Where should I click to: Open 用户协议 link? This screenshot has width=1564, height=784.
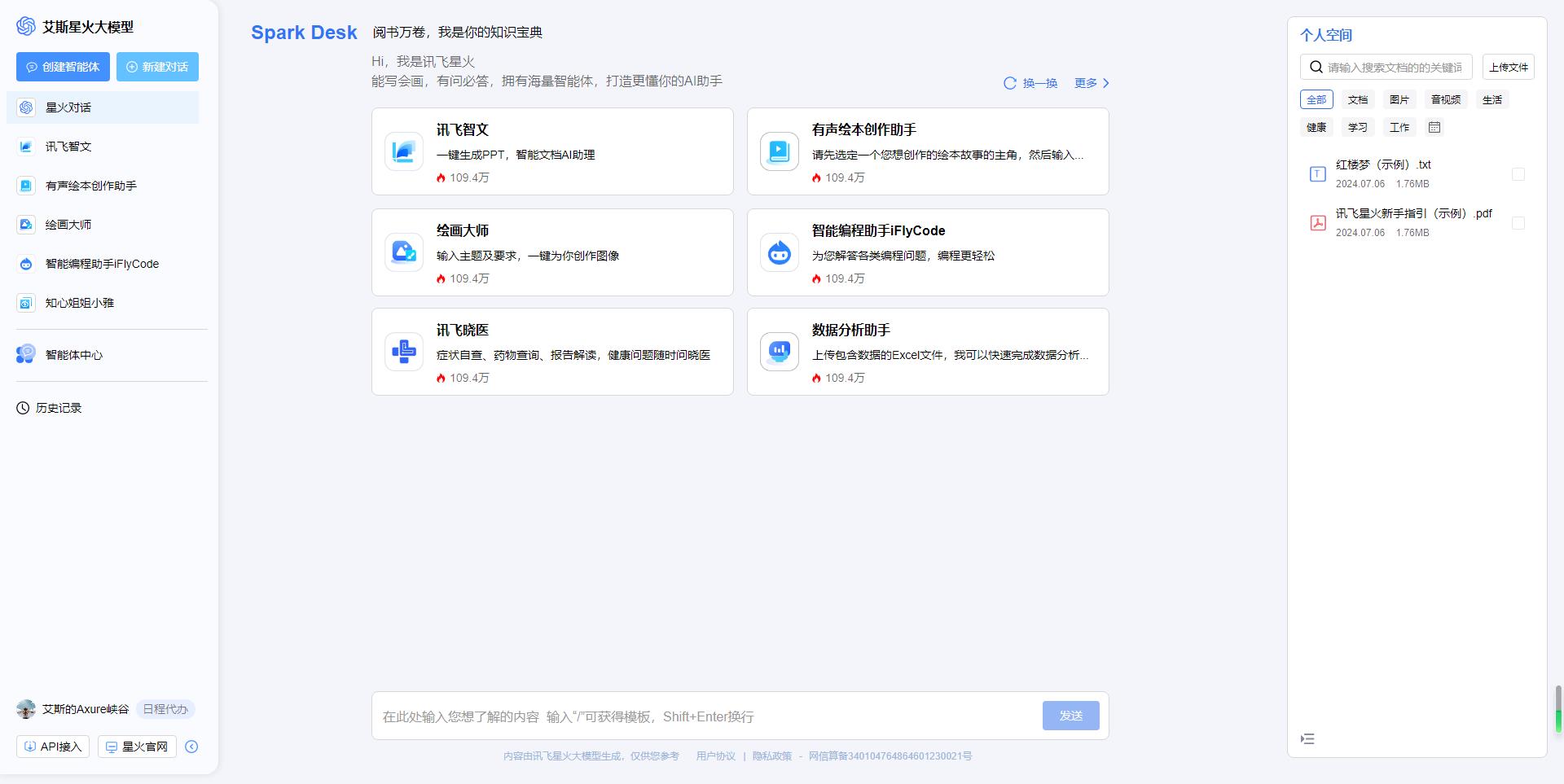coord(715,756)
